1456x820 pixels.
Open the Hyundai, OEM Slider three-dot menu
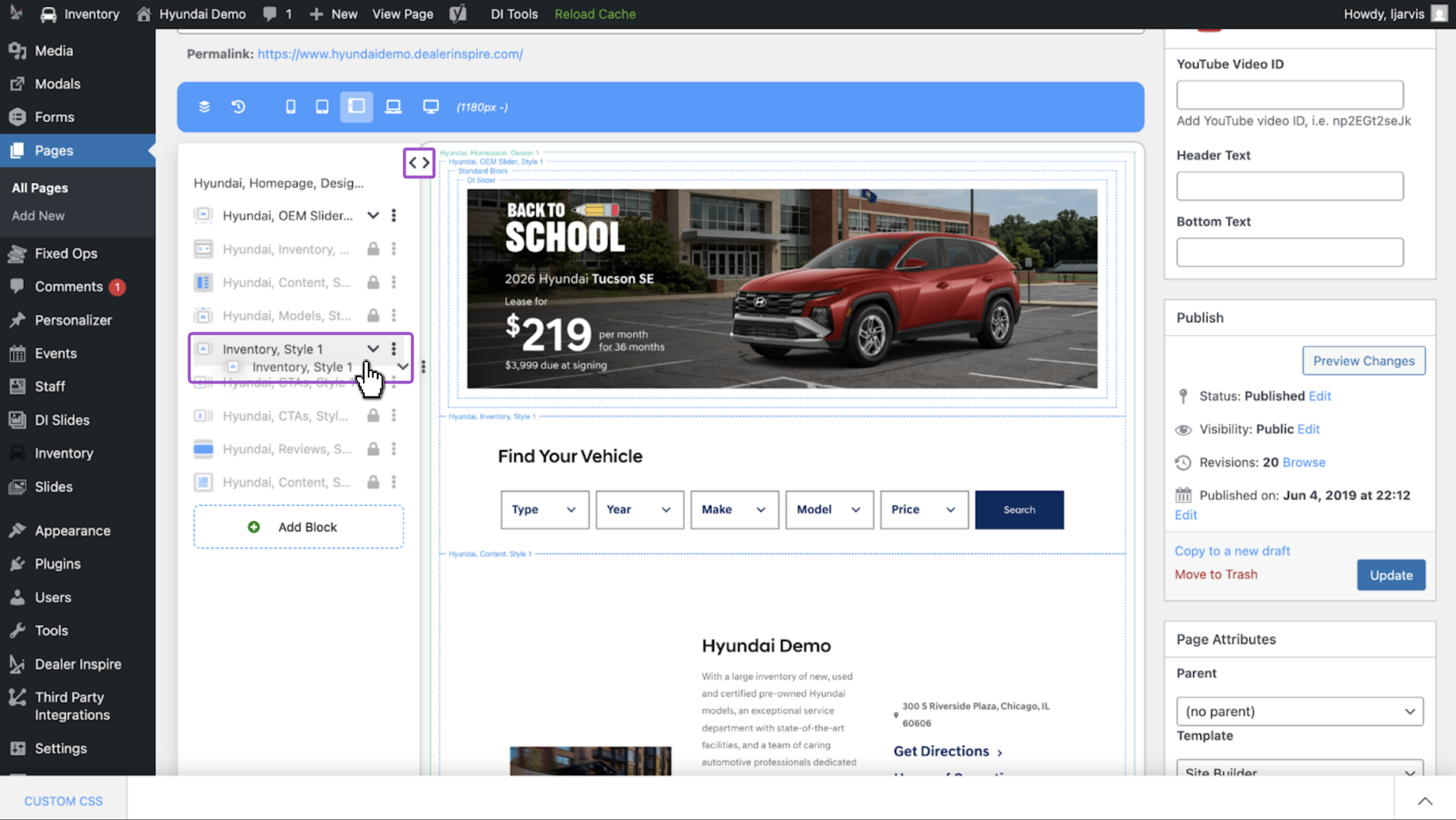pos(394,215)
